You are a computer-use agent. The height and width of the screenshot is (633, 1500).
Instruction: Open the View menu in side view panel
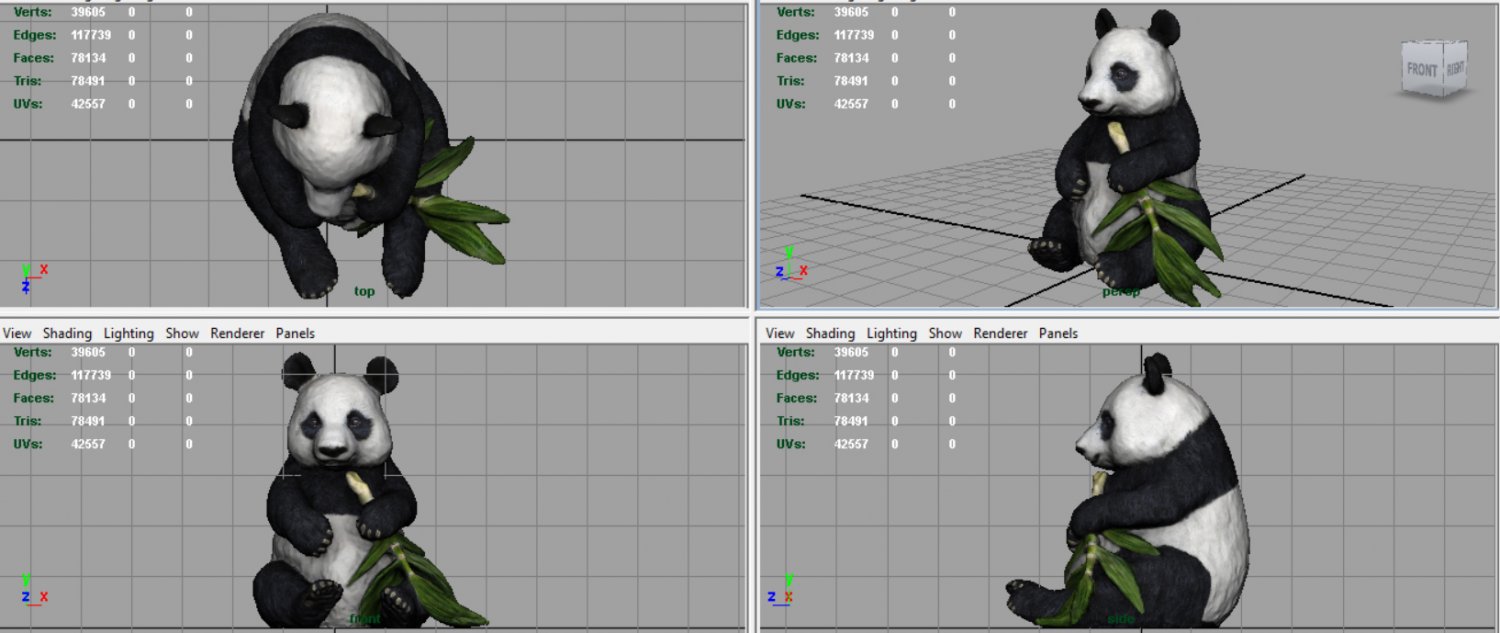pyautogui.click(x=780, y=333)
